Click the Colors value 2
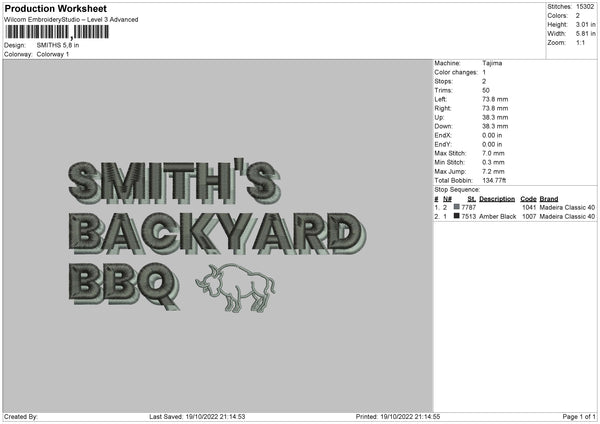Viewport: 600px width, 424px height. [x=578, y=16]
